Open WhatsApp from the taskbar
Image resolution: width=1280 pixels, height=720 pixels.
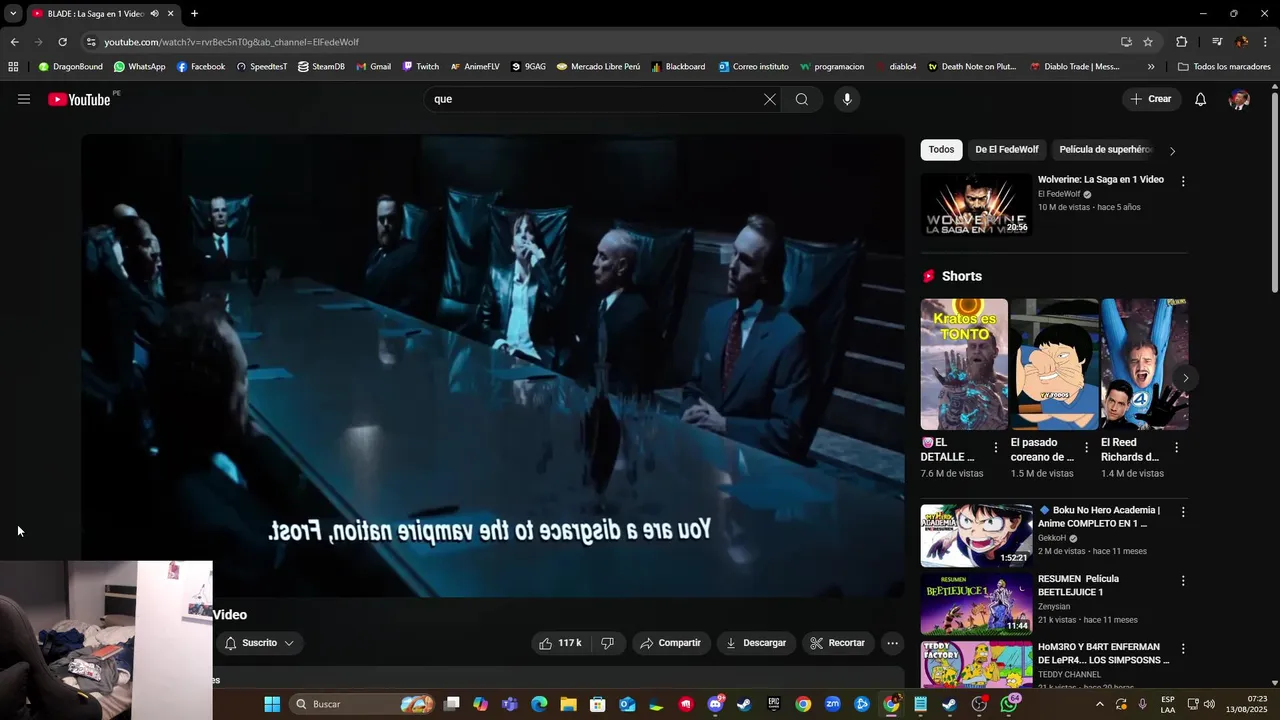pos(1009,704)
